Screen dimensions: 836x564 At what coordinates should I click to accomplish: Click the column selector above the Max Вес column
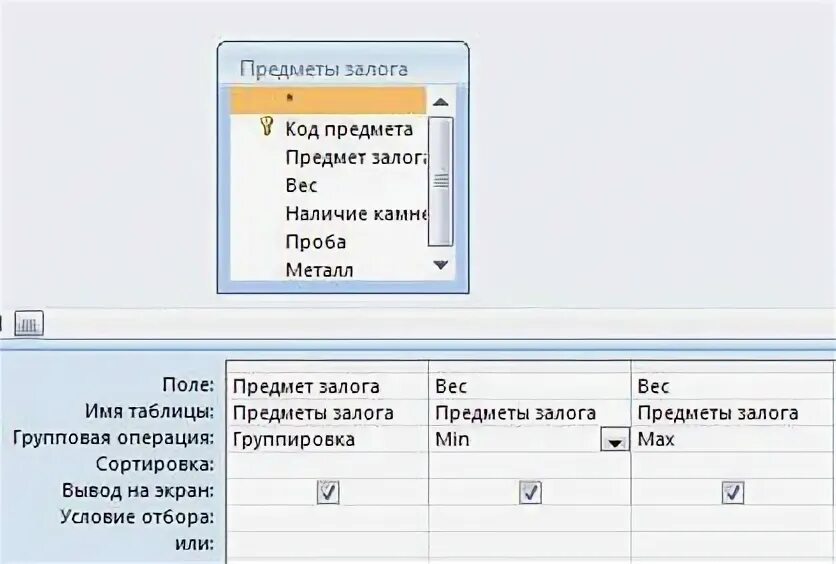pos(732,367)
